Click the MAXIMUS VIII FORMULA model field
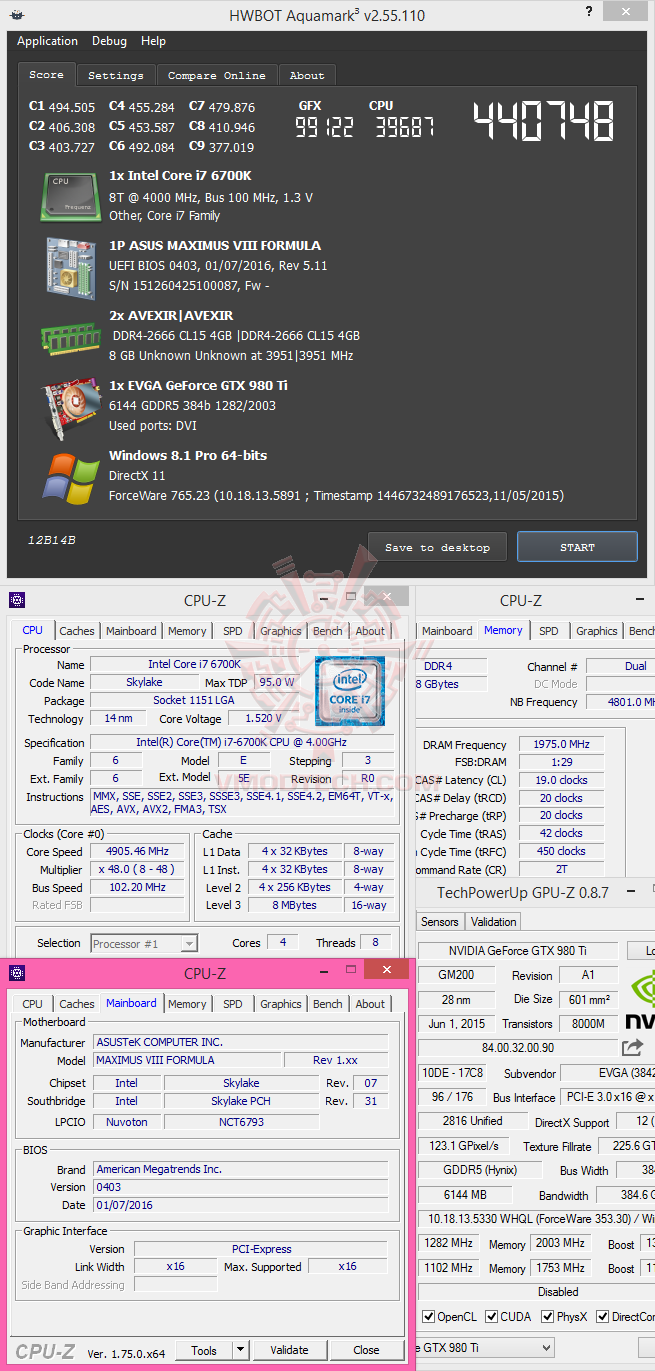The width and height of the screenshot is (655, 1371). click(x=188, y=1060)
